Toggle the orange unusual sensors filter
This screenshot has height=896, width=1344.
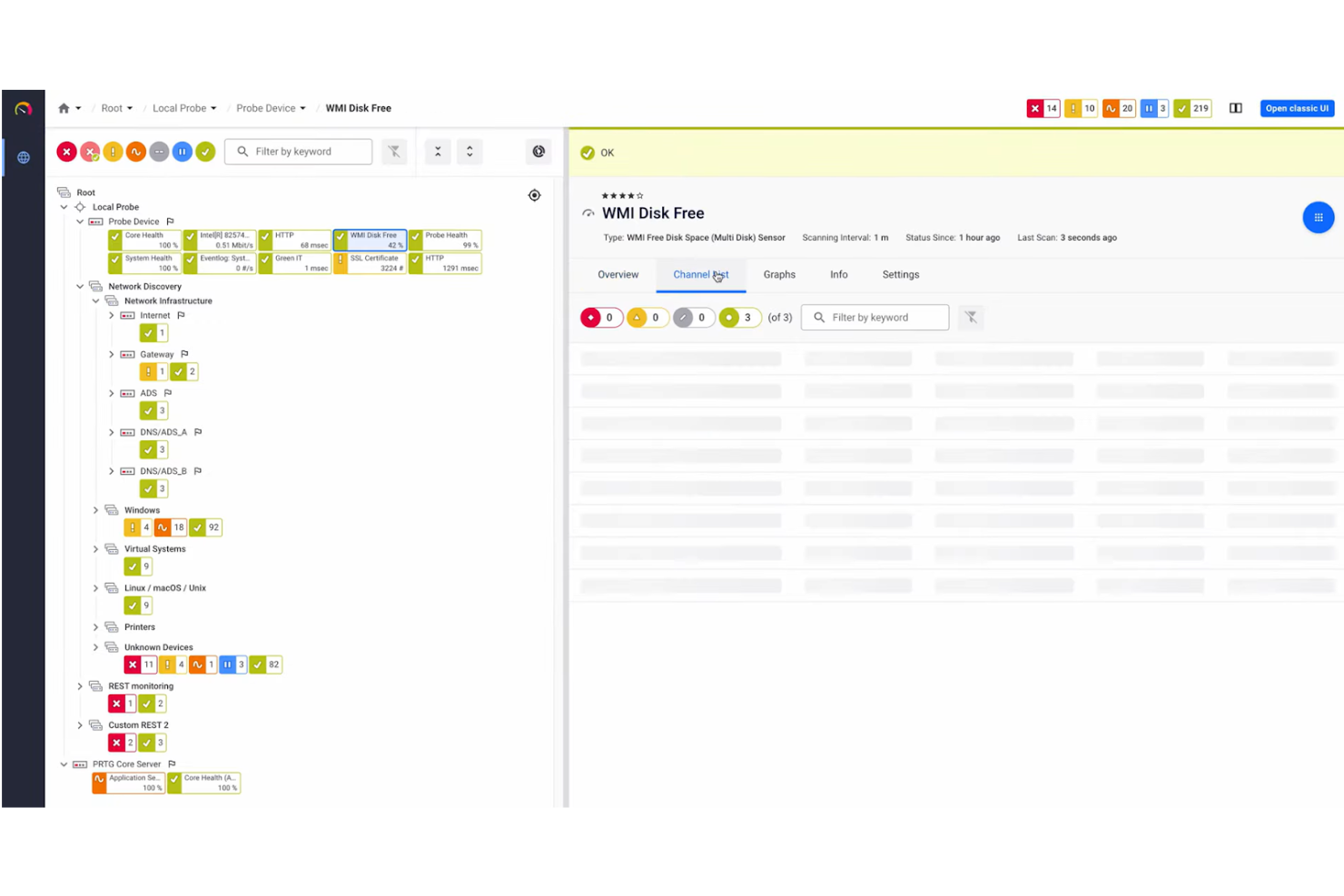[x=135, y=152]
